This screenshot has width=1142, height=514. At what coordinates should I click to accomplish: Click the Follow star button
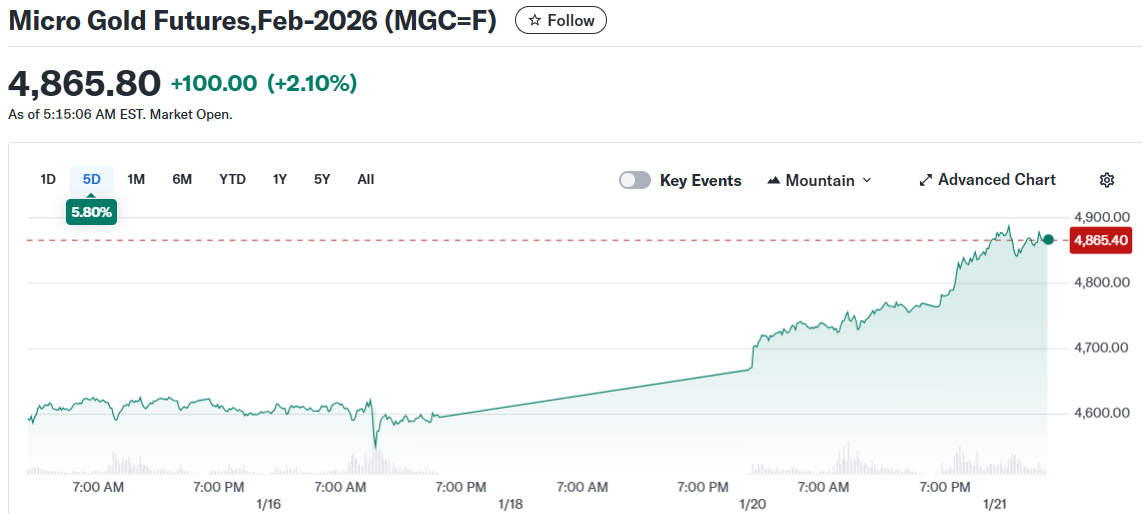pyautogui.click(x=560, y=20)
